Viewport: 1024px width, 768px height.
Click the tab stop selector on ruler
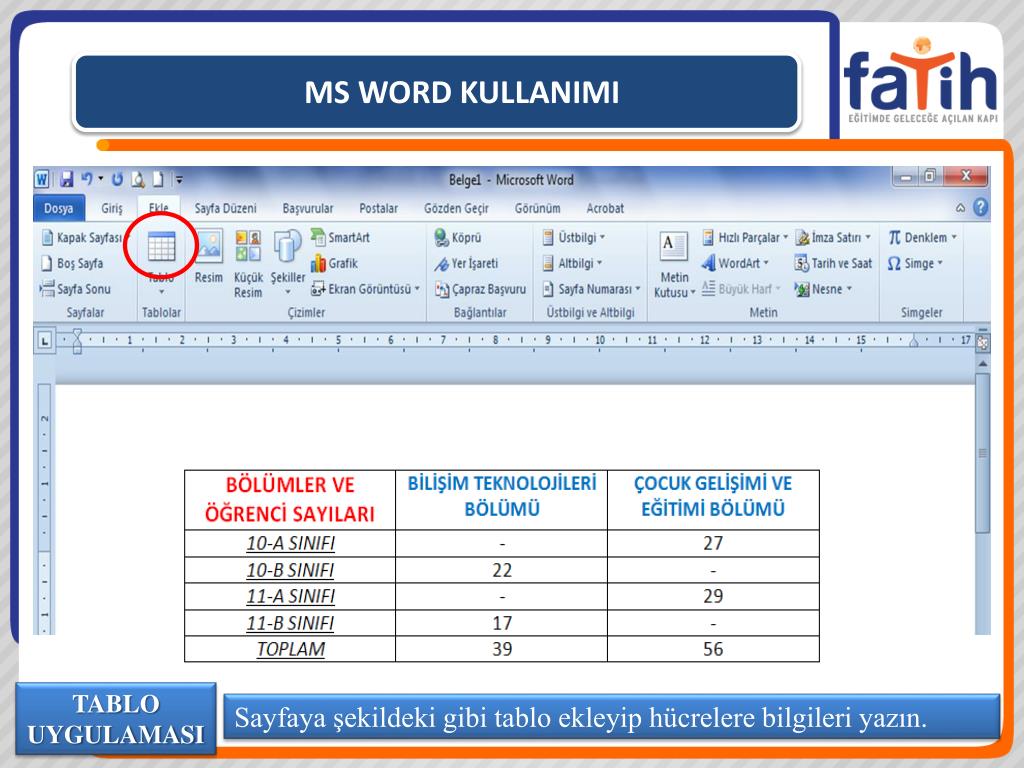pyautogui.click(x=44, y=340)
